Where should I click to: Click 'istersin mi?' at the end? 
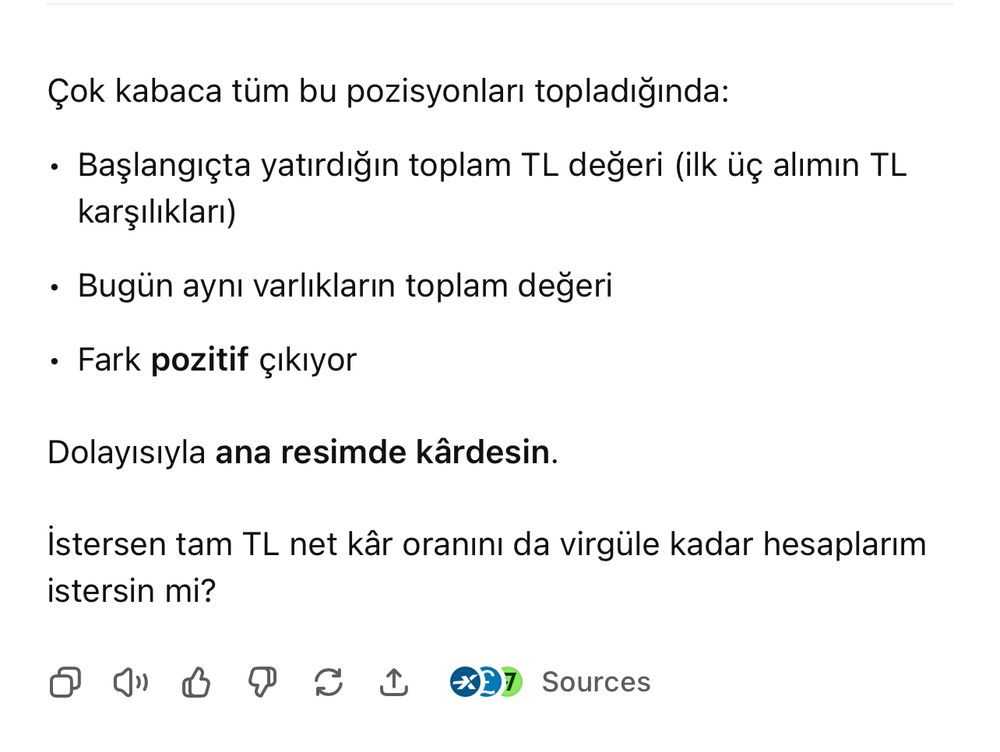[131, 590]
